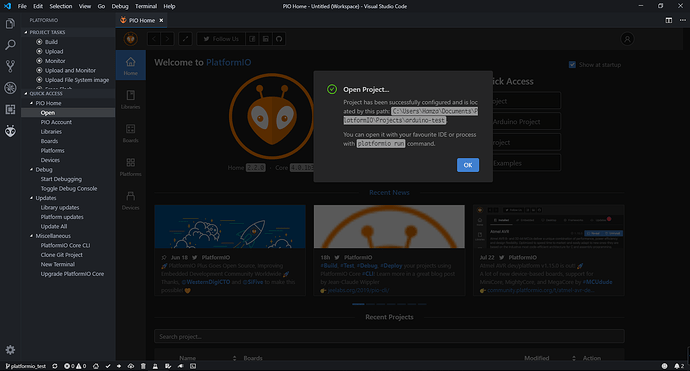Open the rocket news card thumbnail
690x371 pixels.
[230, 226]
